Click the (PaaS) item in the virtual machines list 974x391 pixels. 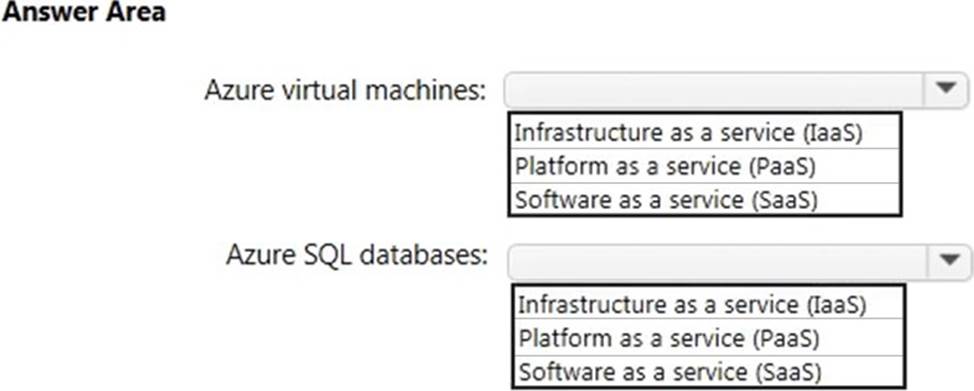click(x=704, y=165)
